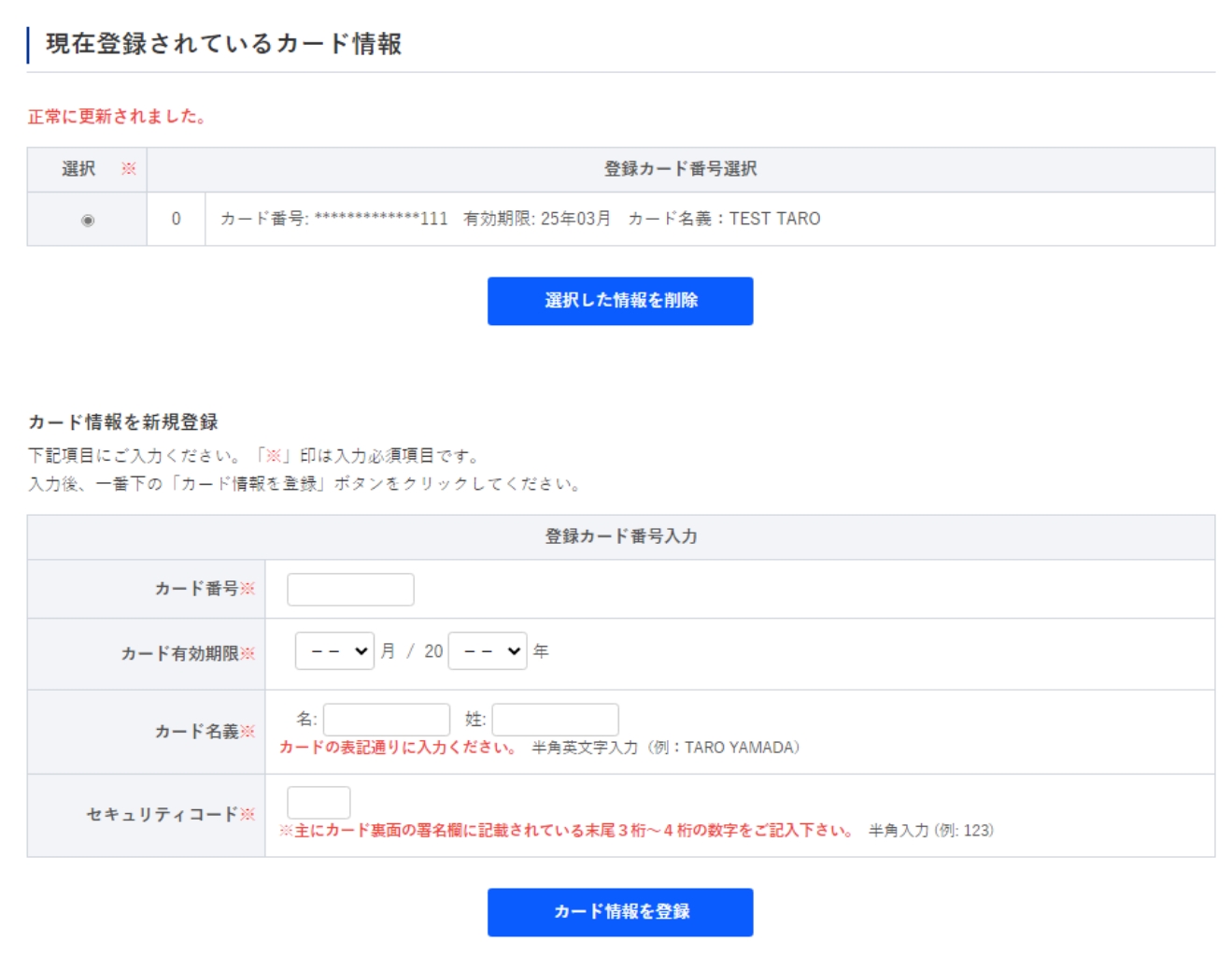Image resolution: width=1232 pixels, height=956 pixels.
Task: Focus the カード番号 input field
Action: point(350,590)
